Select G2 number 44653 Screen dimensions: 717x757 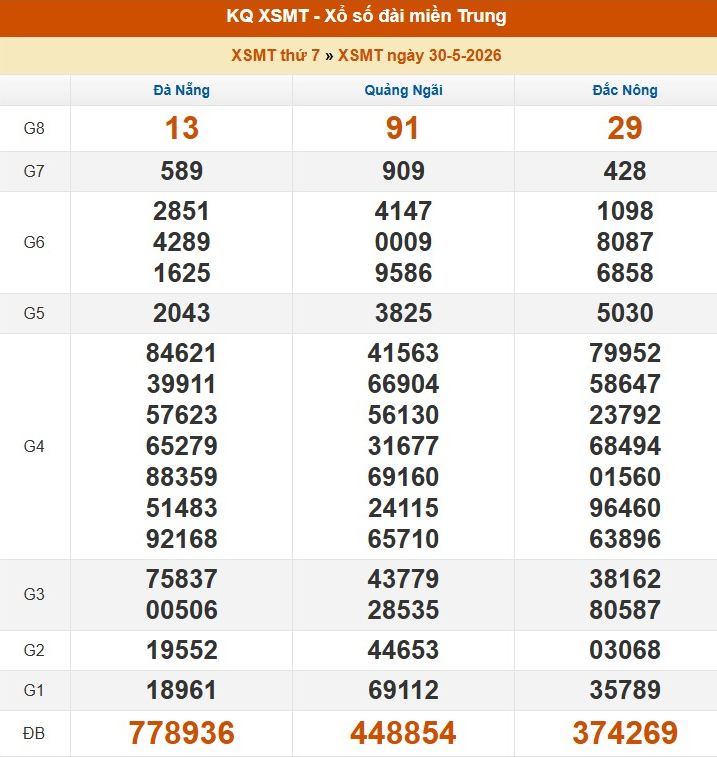(x=403, y=650)
